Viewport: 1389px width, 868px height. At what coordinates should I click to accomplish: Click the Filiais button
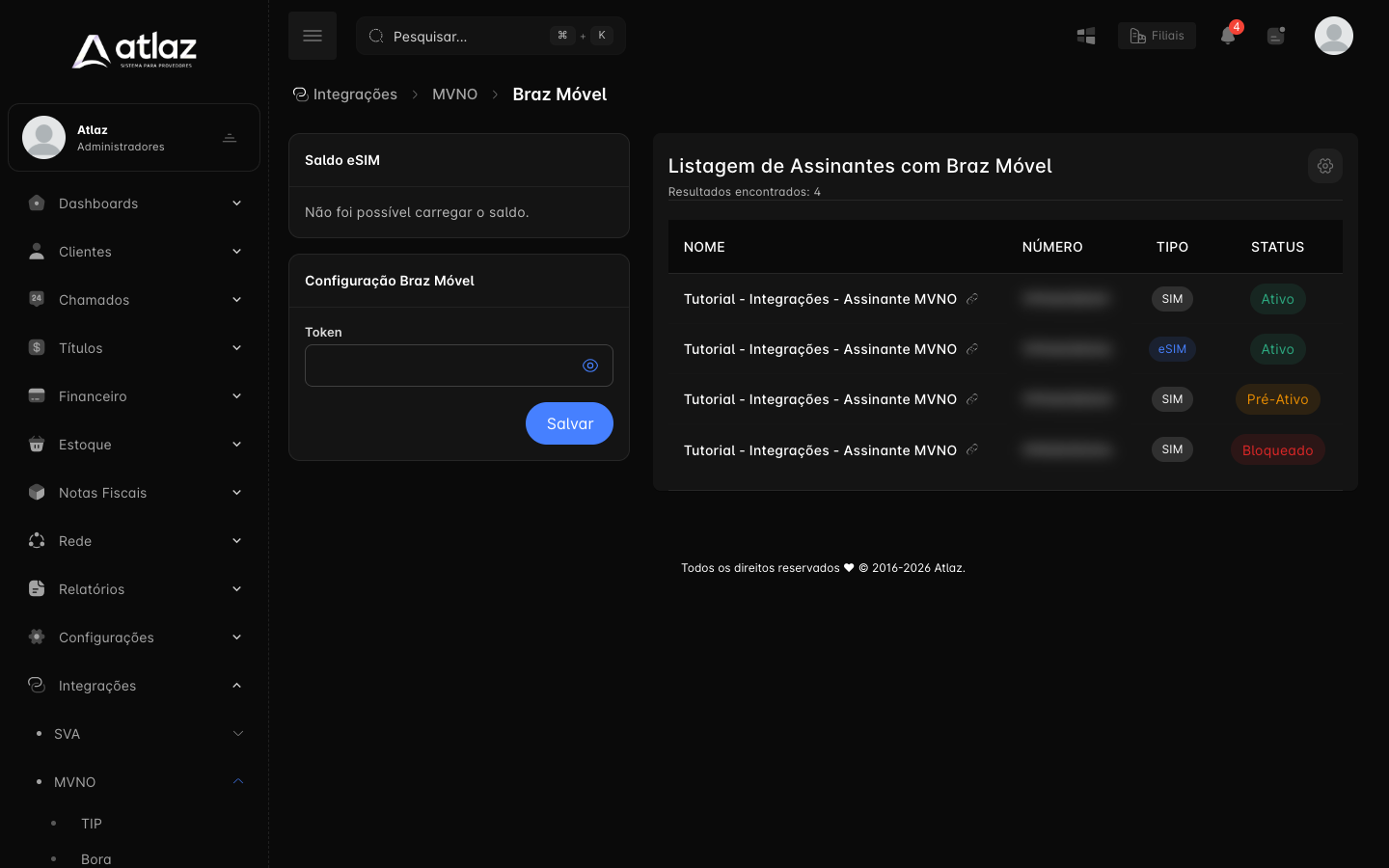point(1157,36)
